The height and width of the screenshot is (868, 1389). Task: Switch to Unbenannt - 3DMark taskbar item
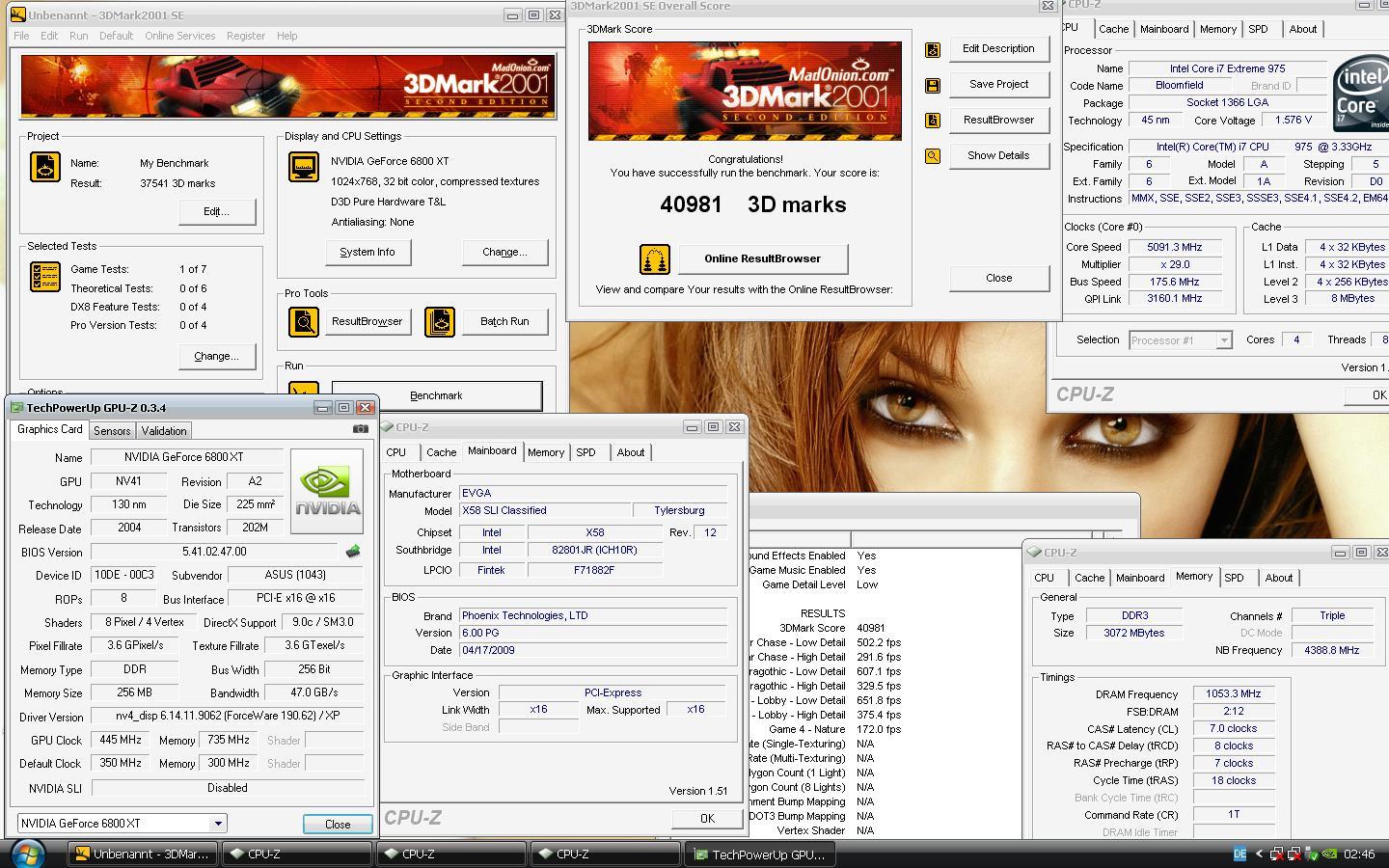point(143,854)
